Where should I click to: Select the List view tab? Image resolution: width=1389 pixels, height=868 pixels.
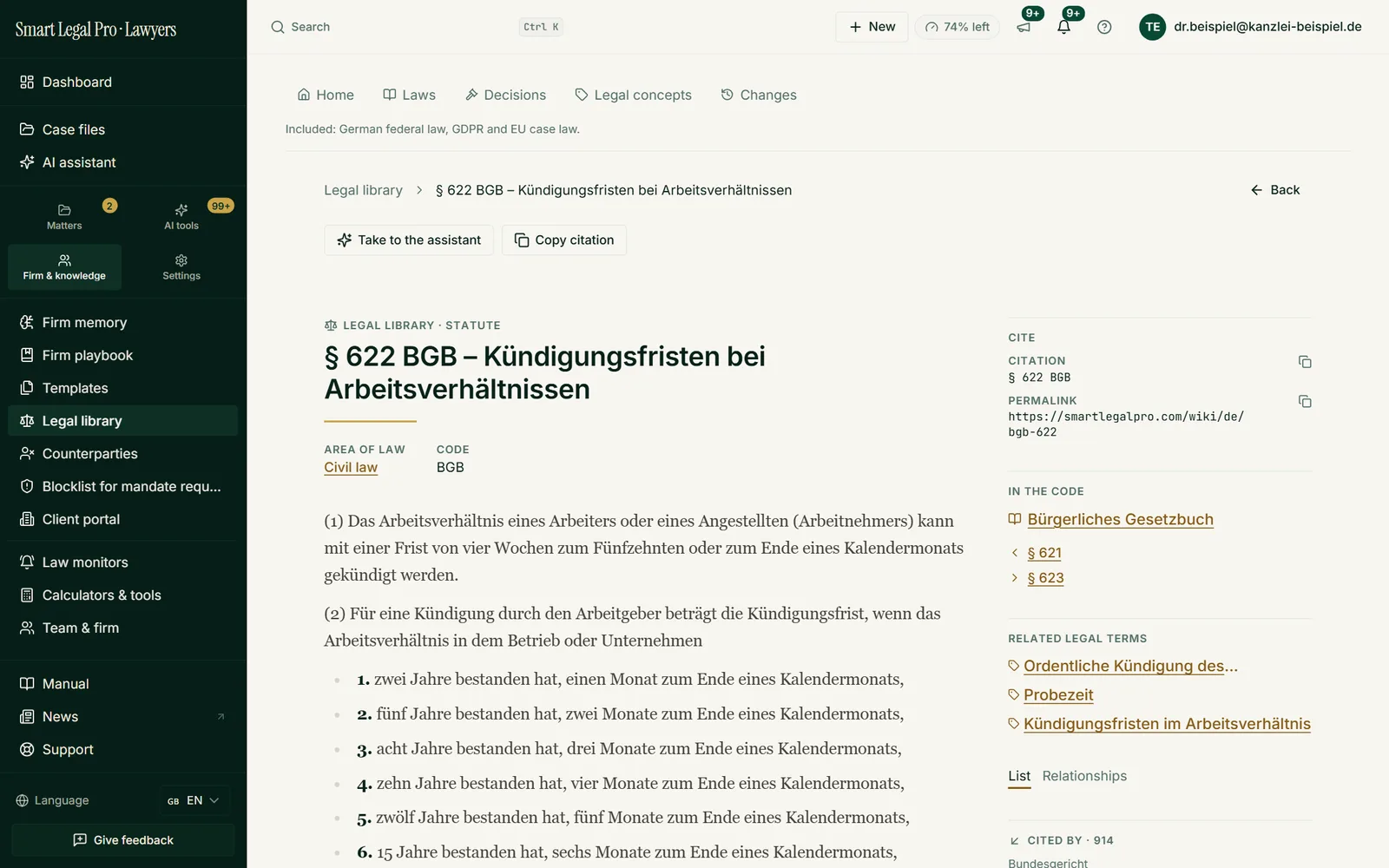1019,776
